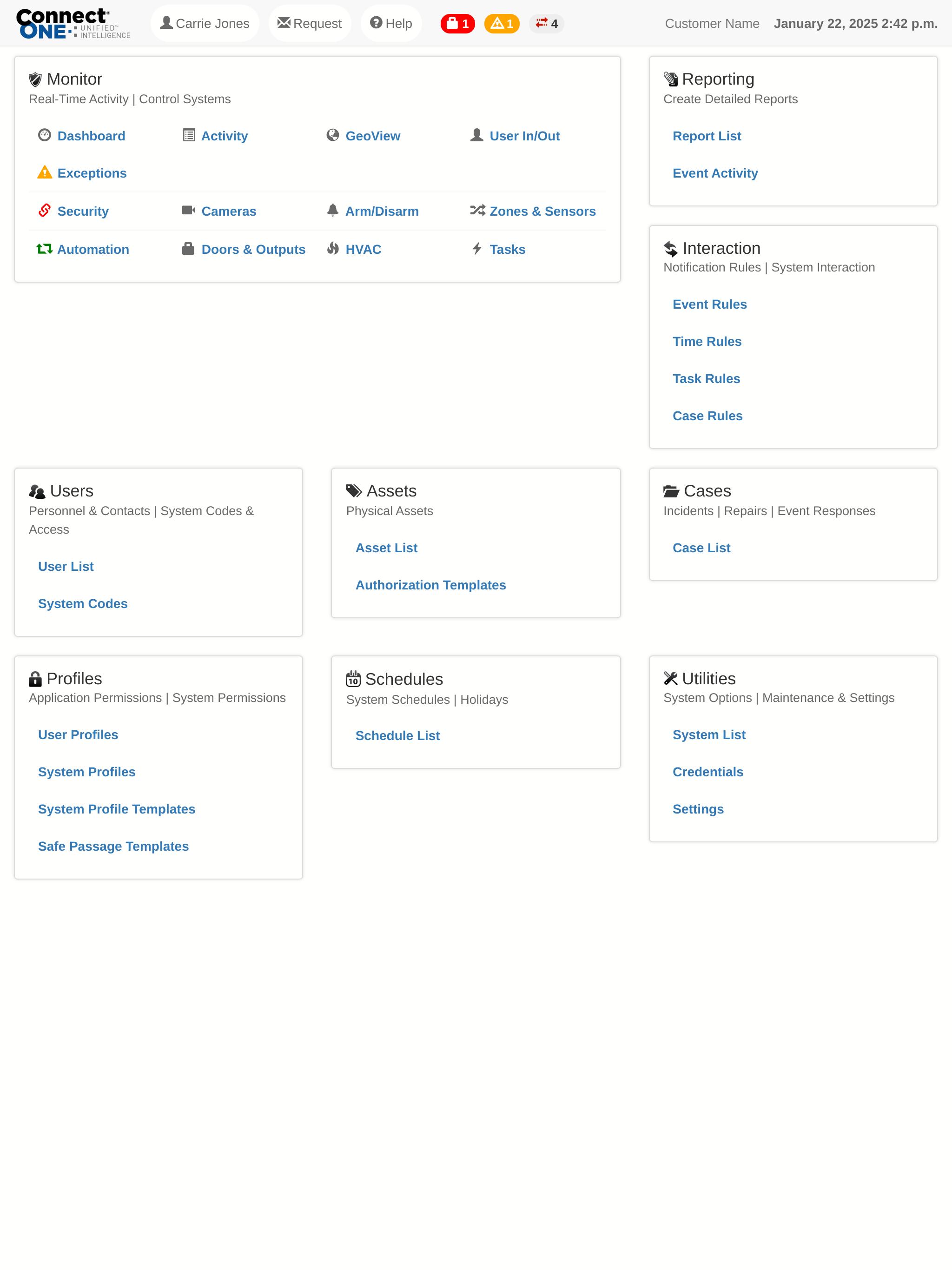Open Safe Passage Templates link
Image resolution: width=952 pixels, height=1270 pixels.
[113, 847]
